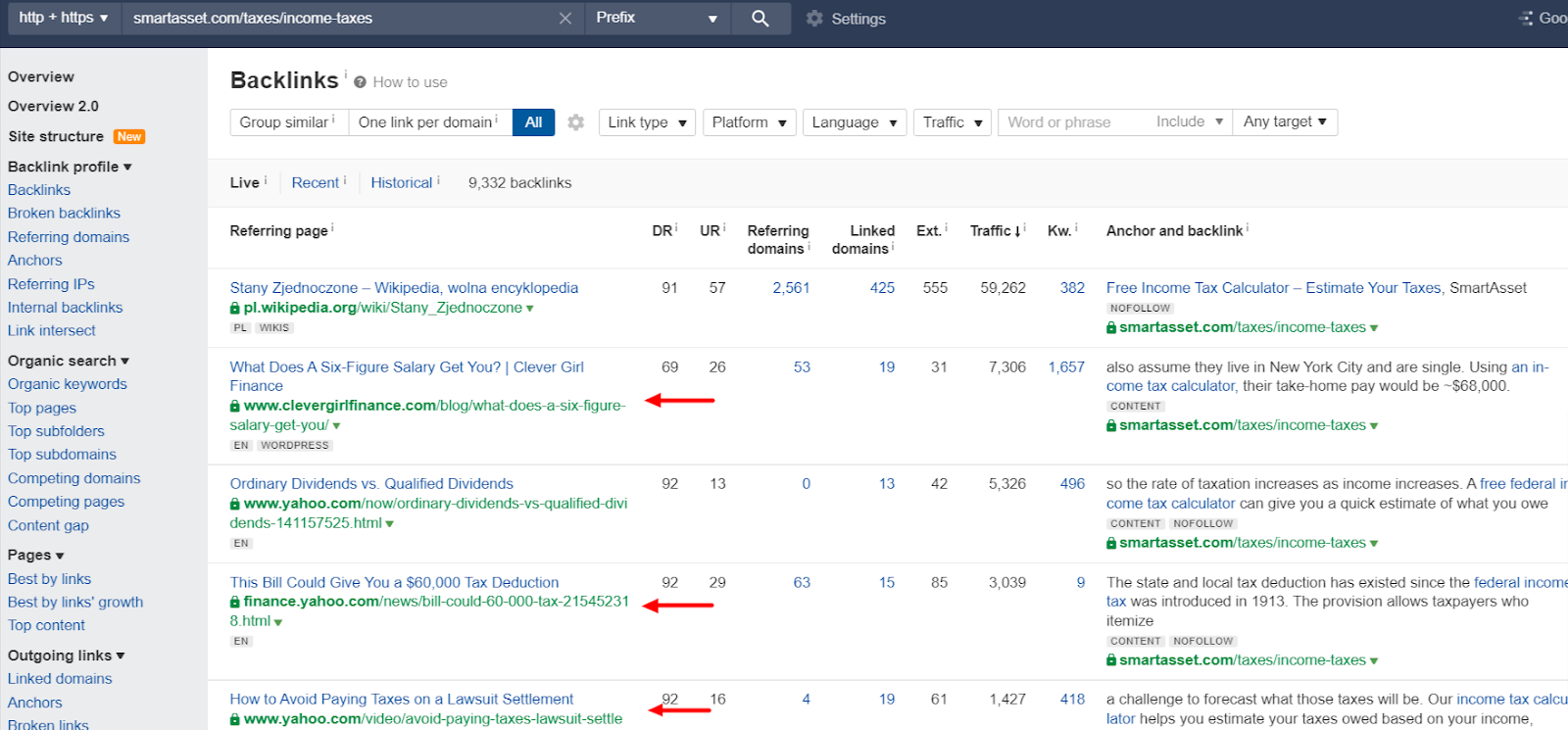Open Broken backlinks in sidebar
Viewport: 1568px width, 730px height.
(65, 213)
